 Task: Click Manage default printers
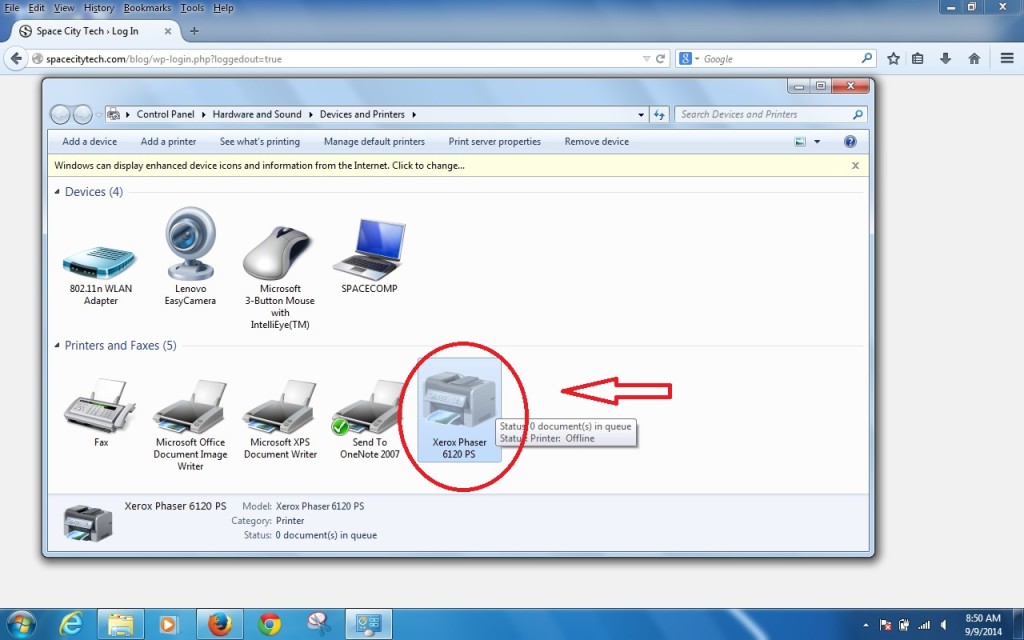point(374,142)
